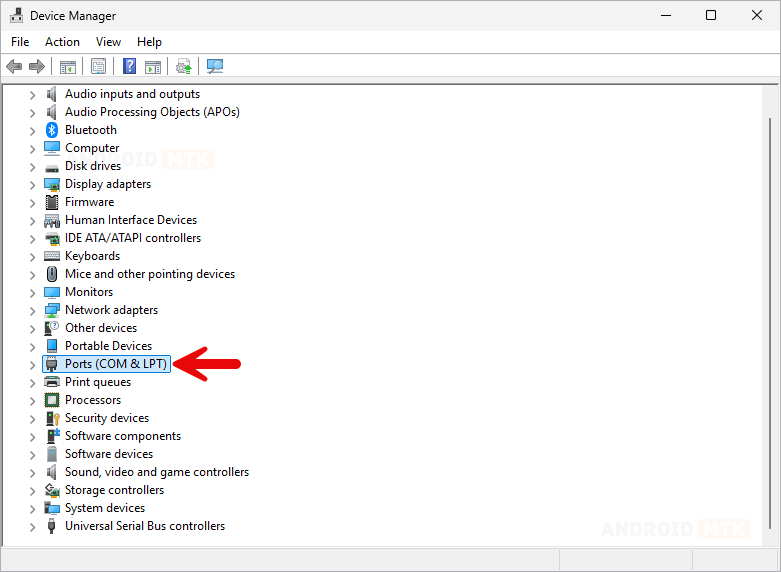Screen dimensions: 781x572
Task: Click the Show/Hide console tree icon
Action: tap(68, 67)
